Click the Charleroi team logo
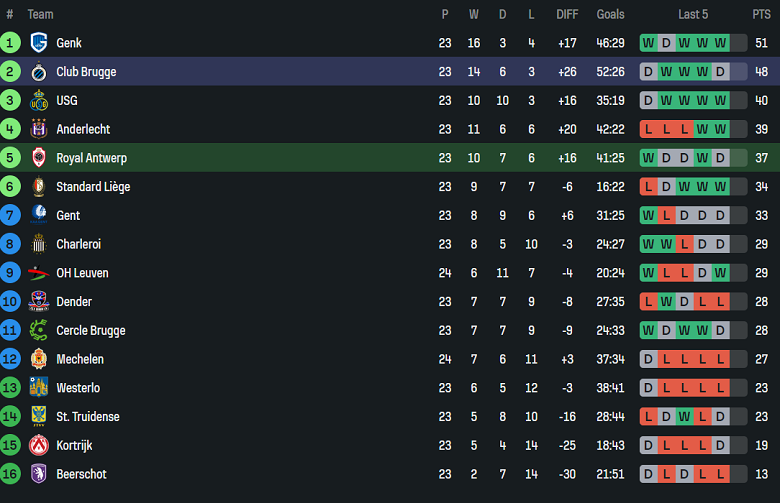This screenshot has width=780, height=503. pyautogui.click(x=39, y=244)
